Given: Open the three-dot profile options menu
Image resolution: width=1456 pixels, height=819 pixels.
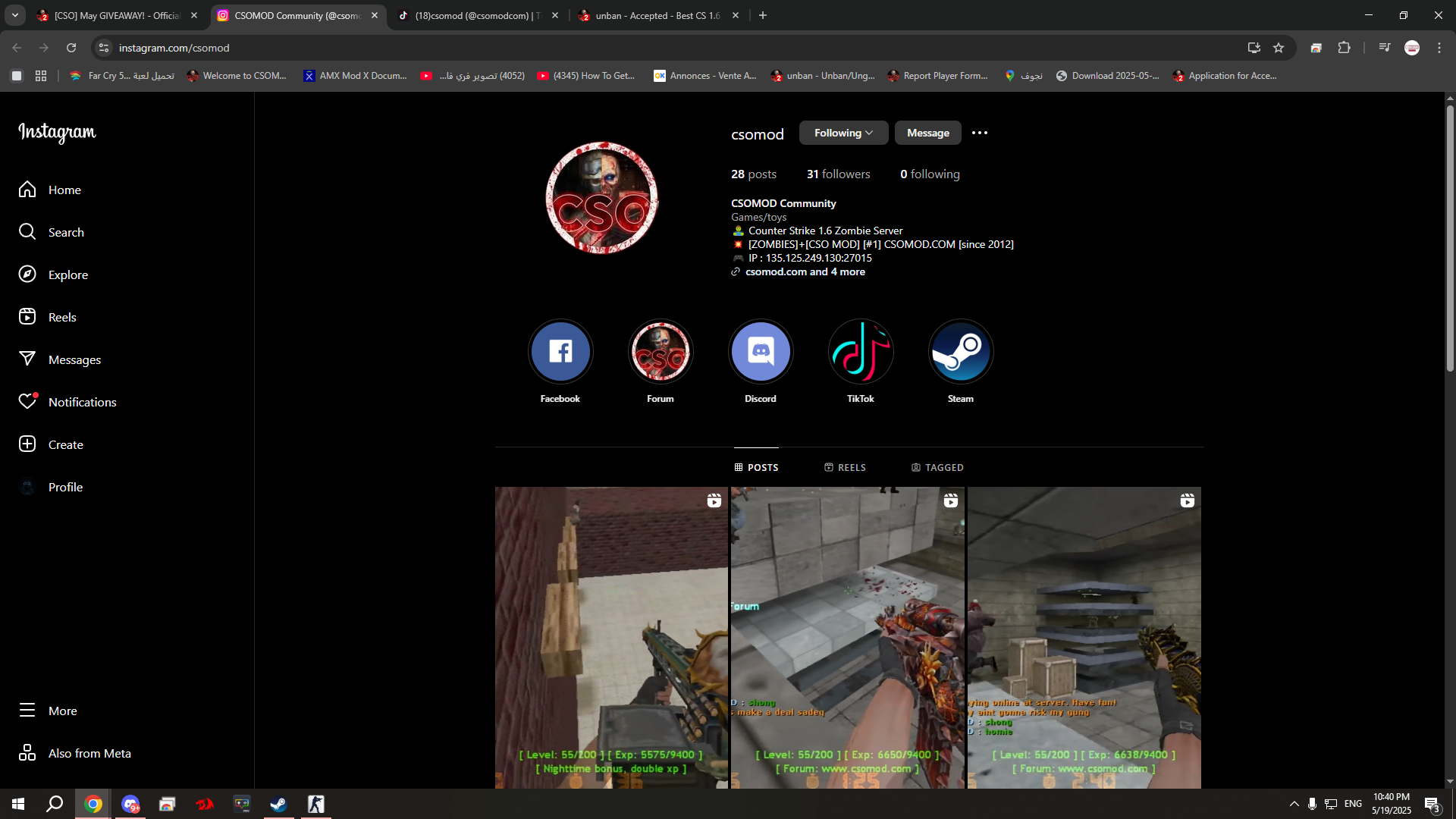Looking at the screenshot, I should coord(980,133).
